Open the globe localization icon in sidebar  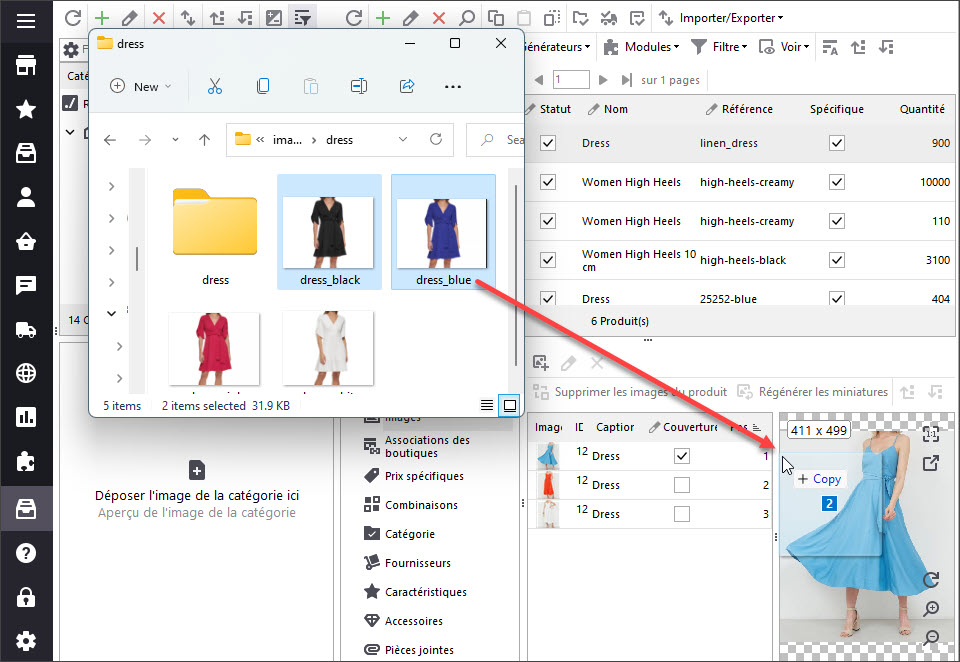pyautogui.click(x=26, y=373)
